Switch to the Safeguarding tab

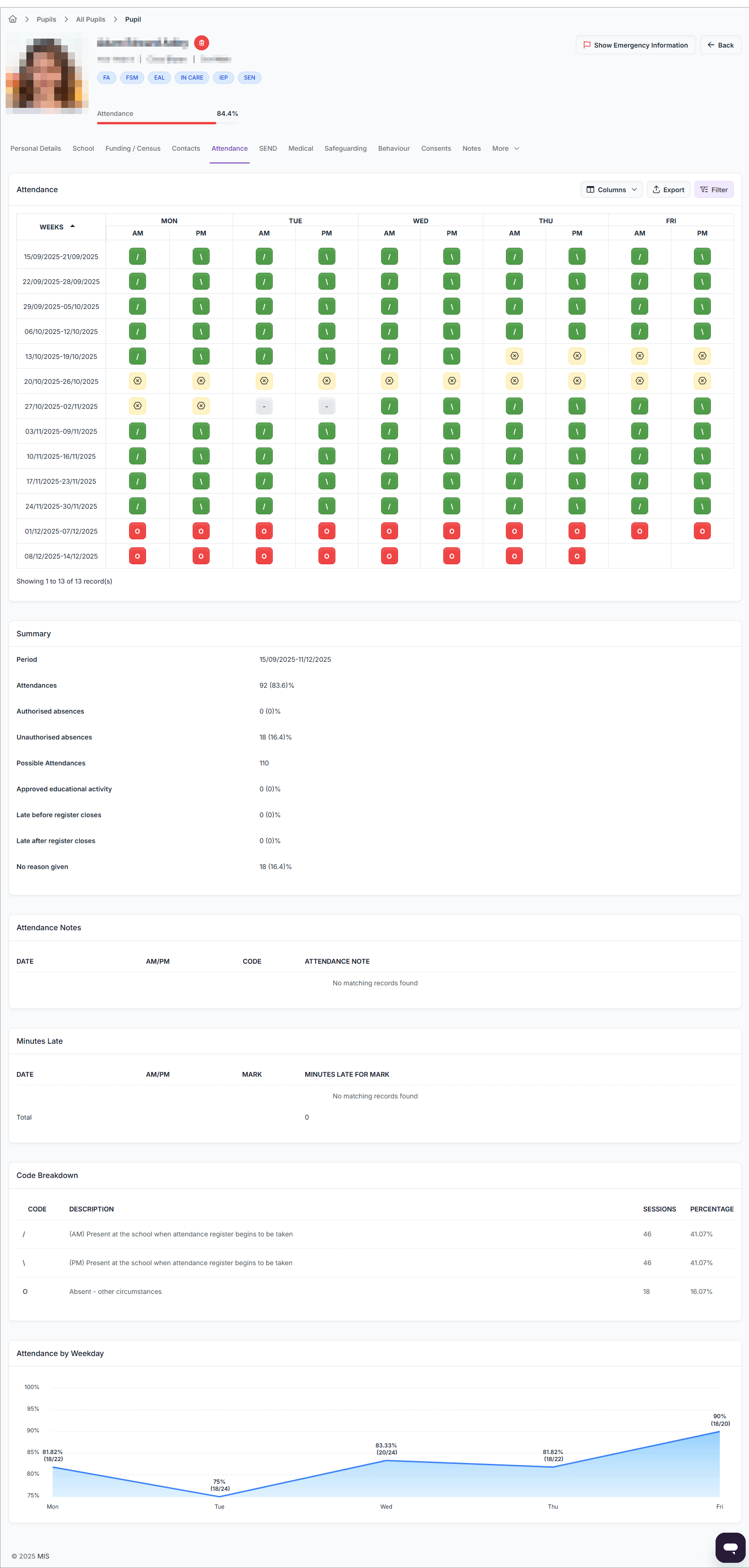pos(345,148)
